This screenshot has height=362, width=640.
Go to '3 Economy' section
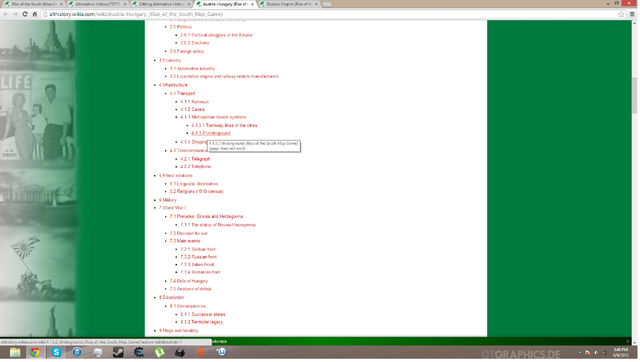tap(170, 60)
